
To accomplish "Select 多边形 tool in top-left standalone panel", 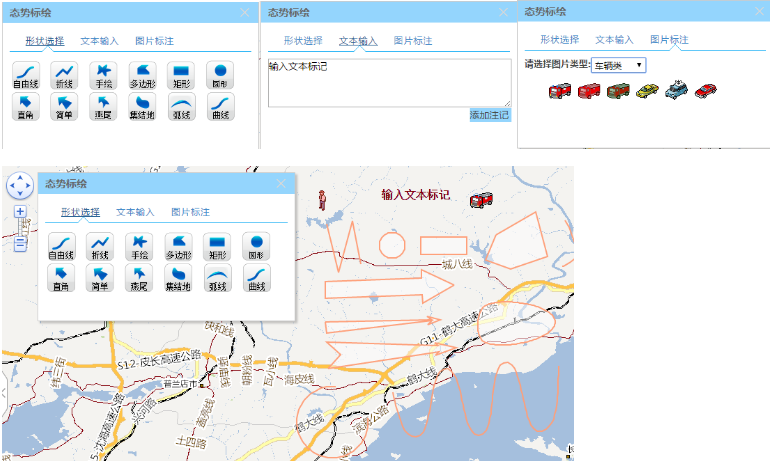I will [142, 75].
